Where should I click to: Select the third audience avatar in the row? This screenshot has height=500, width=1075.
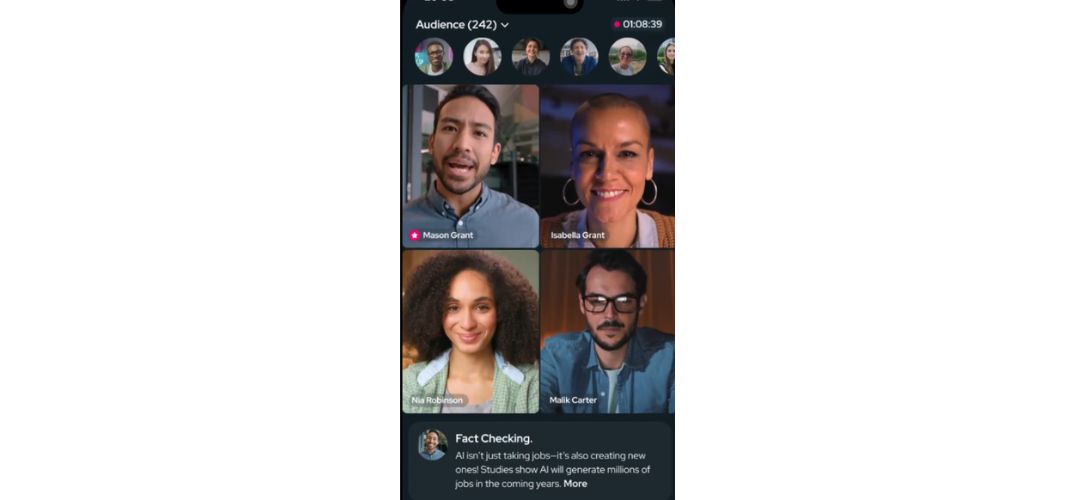(x=531, y=56)
